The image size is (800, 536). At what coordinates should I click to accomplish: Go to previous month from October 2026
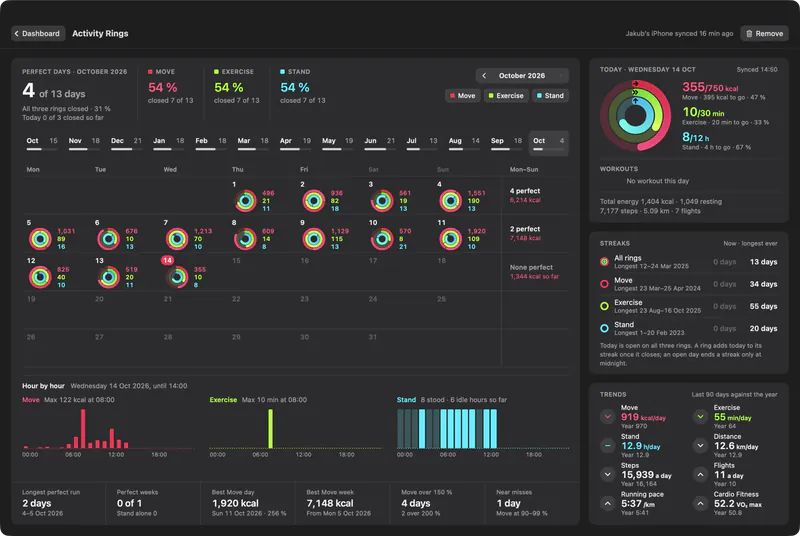(x=484, y=75)
